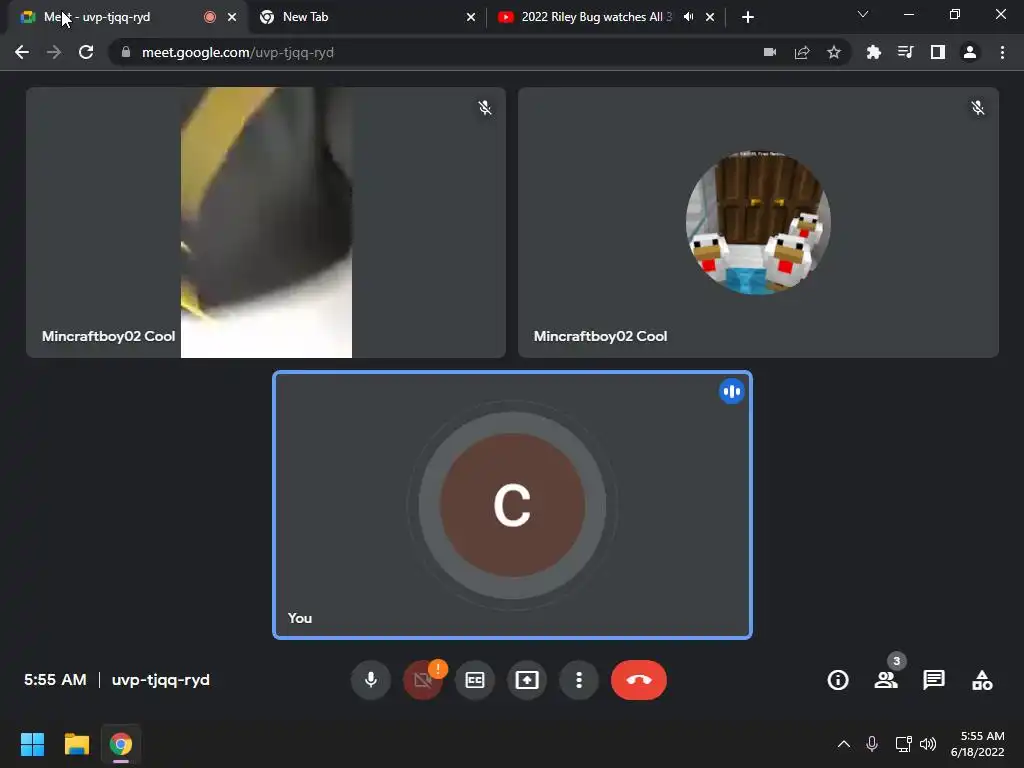The width and height of the screenshot is (1024, 768).
Task: Click the participant count badge showing 3
Action: [897, 661]
